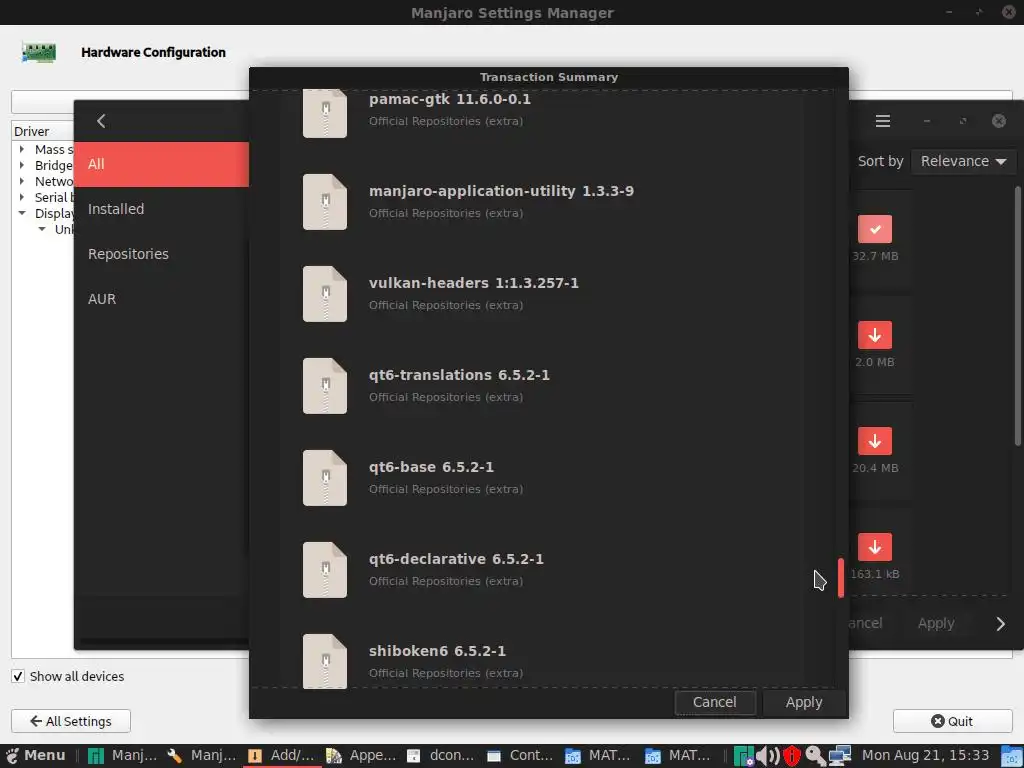
Task: Switch to Add/Remove Software taskbar window
Action: [282, 756]
